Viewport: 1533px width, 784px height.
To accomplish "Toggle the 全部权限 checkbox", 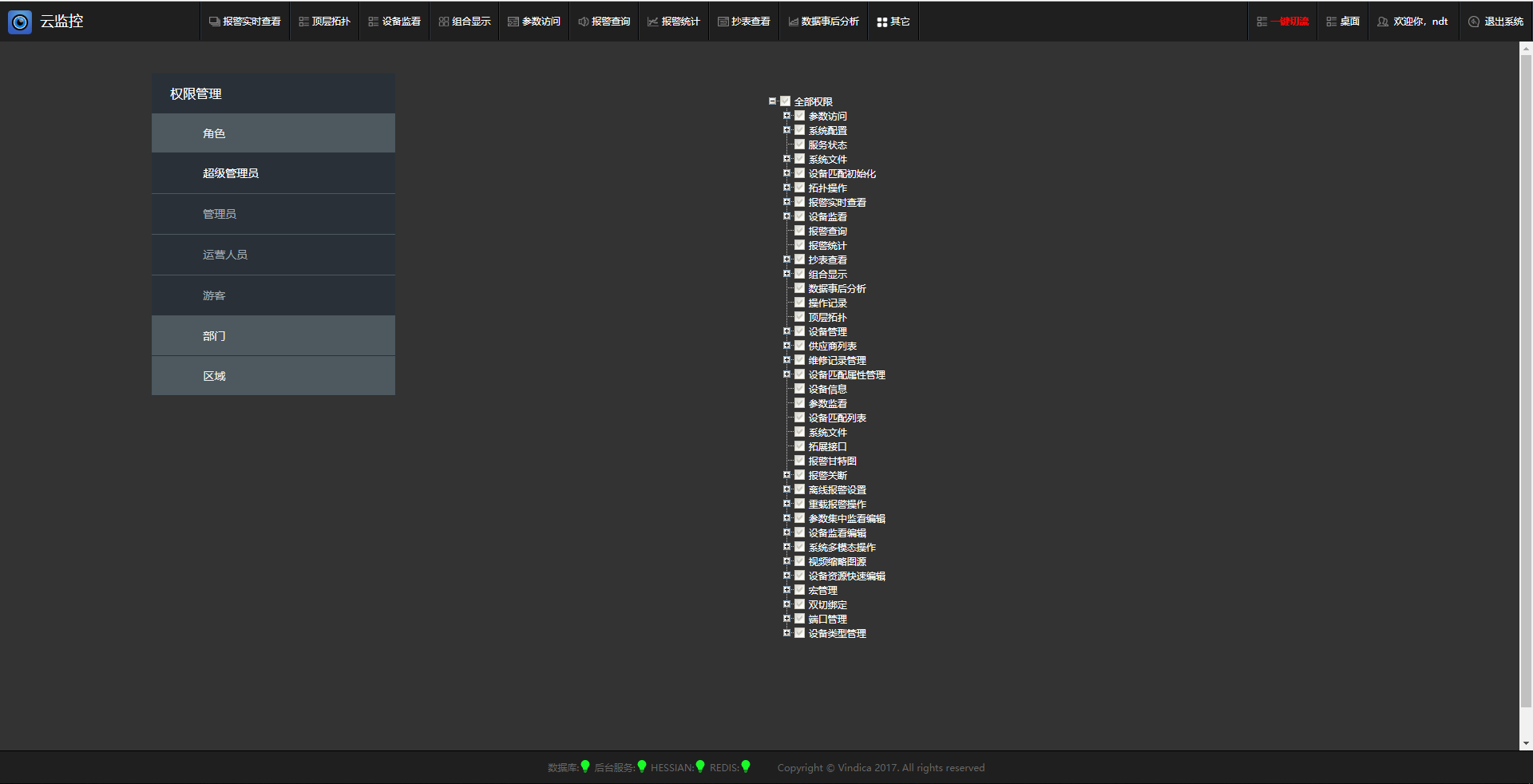I will pyautogui.click(x=786, y=101).
